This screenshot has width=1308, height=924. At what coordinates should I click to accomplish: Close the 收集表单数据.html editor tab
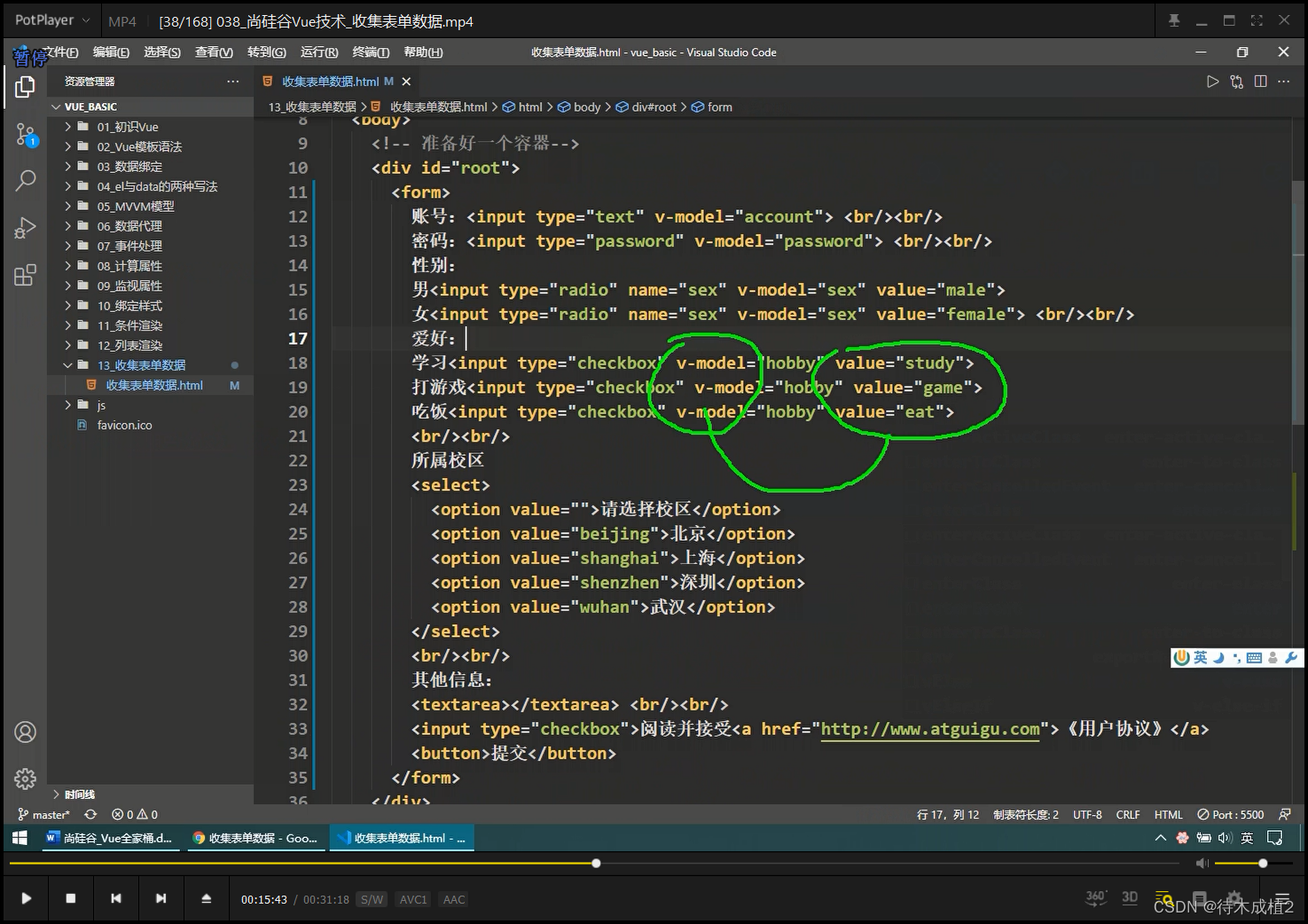[x=406, y=82]
